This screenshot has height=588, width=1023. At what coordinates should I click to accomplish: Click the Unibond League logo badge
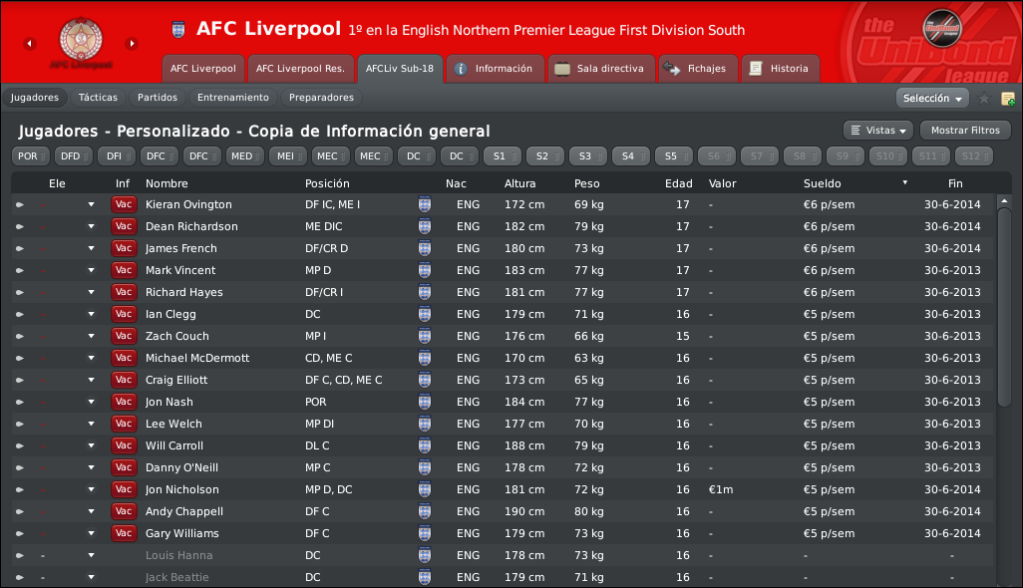click(x=942, y=28)
